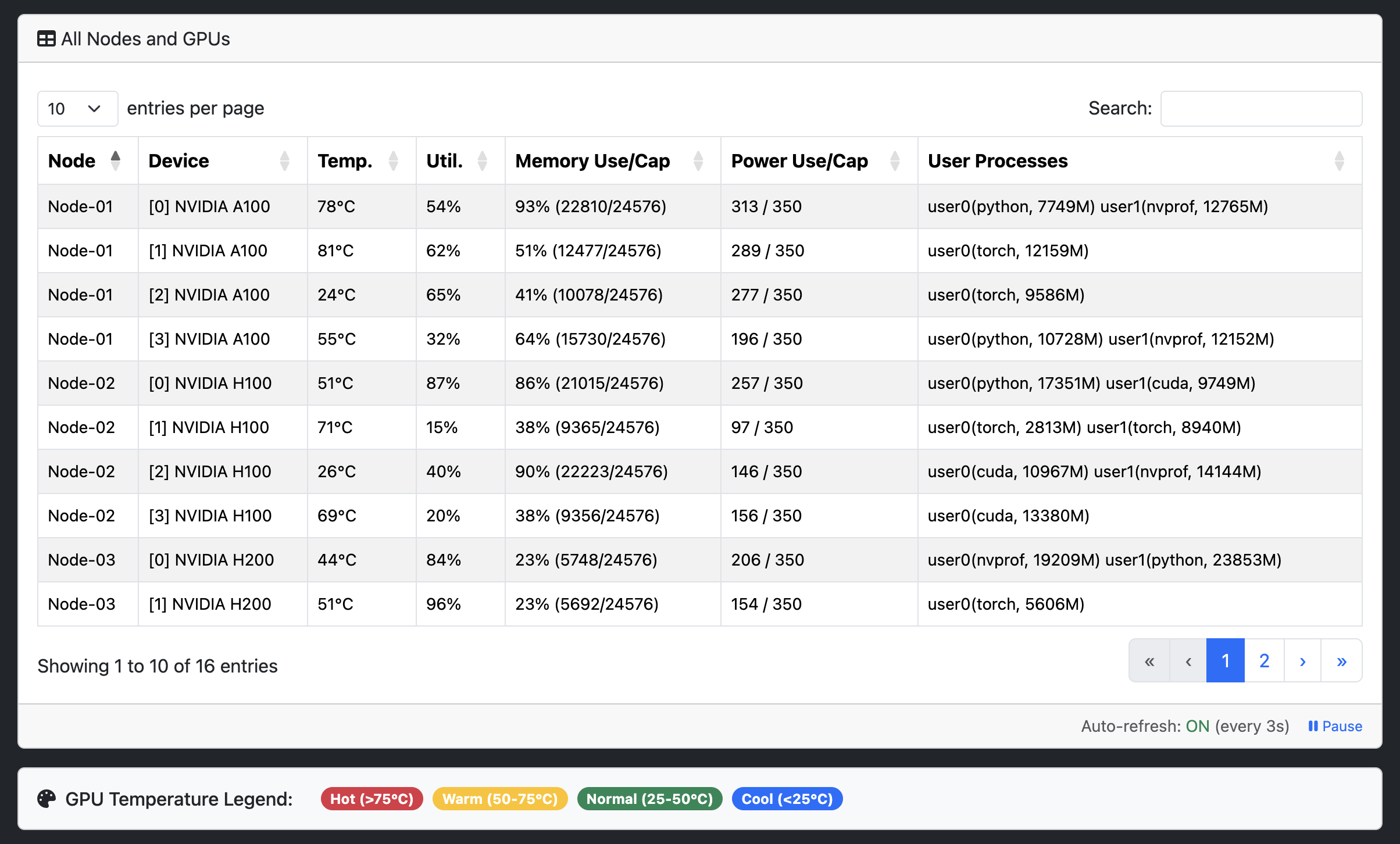This screenshot has height=844, width=1400.
Task: Click the 90% (22223/24576) memory cell
Action: [613, 471]
